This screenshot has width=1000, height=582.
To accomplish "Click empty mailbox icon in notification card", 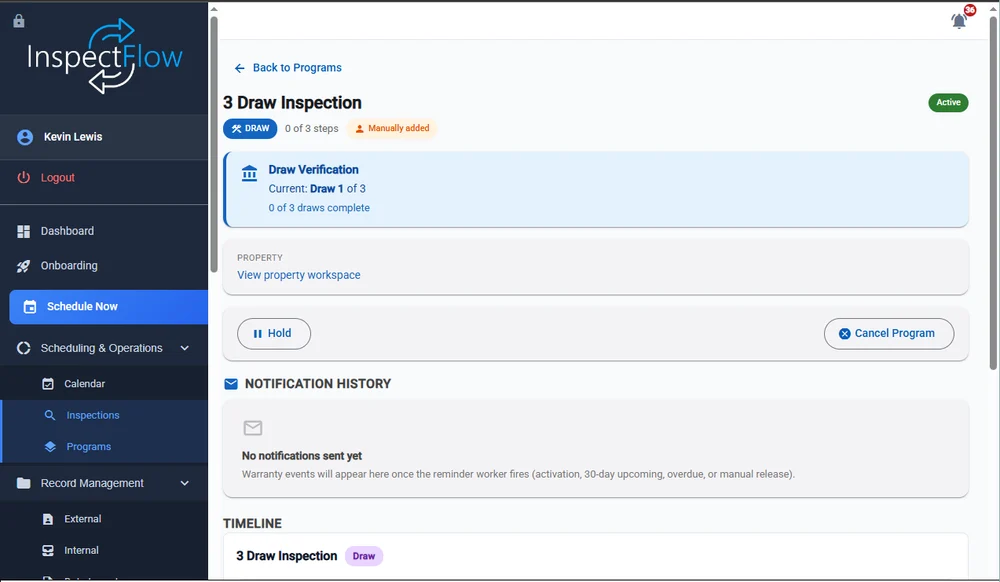I will point(253,428).
